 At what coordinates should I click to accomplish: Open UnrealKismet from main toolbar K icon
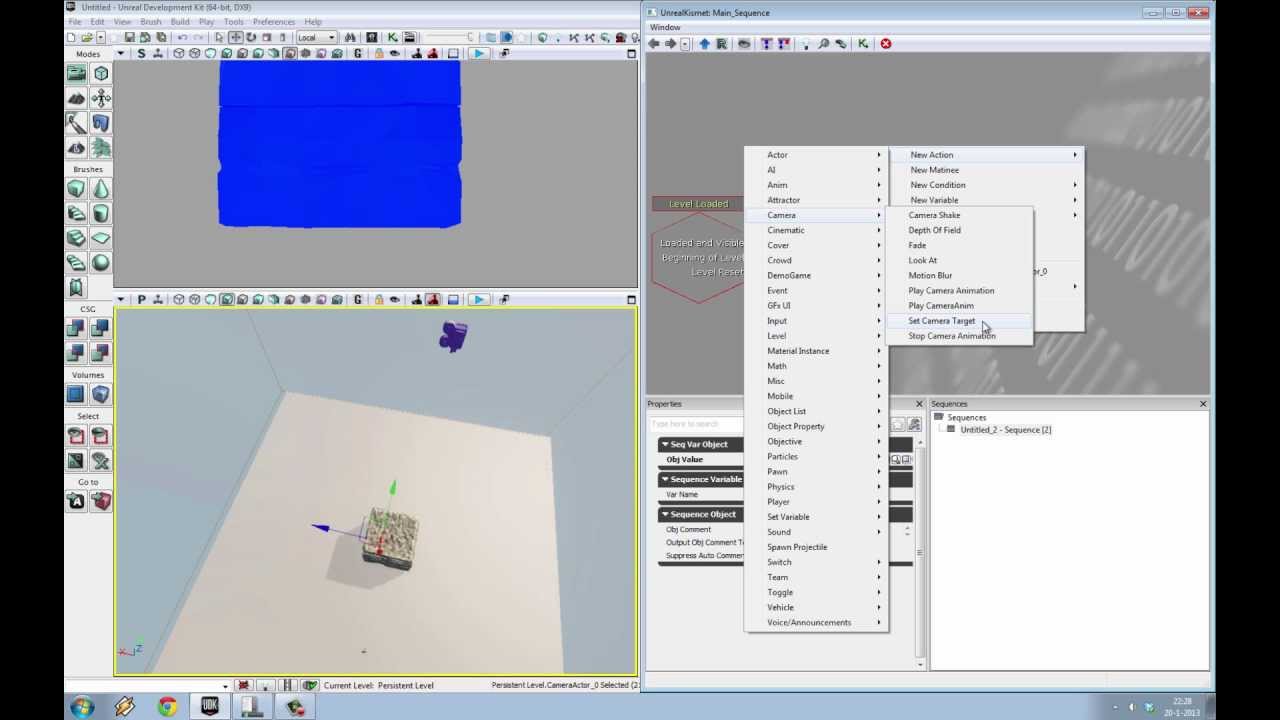(x=393, y=37)
